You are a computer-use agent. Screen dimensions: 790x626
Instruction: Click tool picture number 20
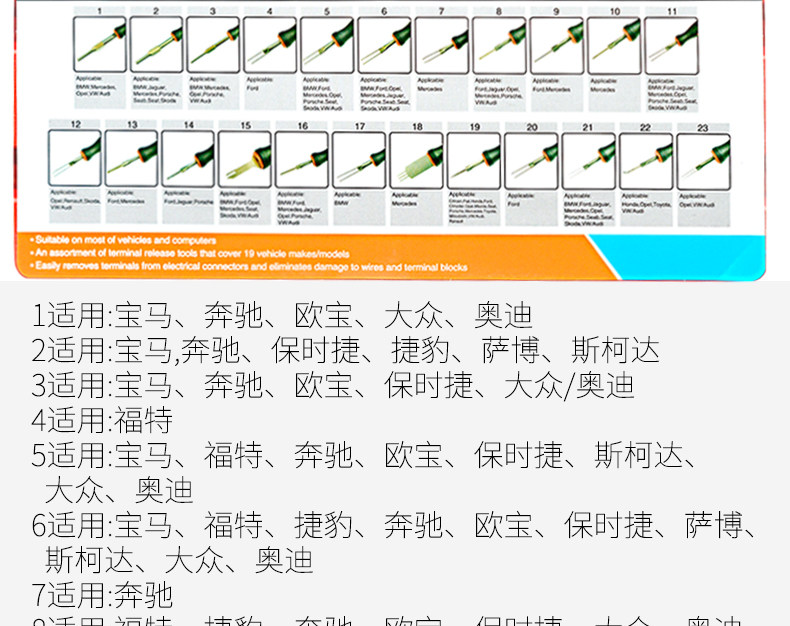(532, 161)
